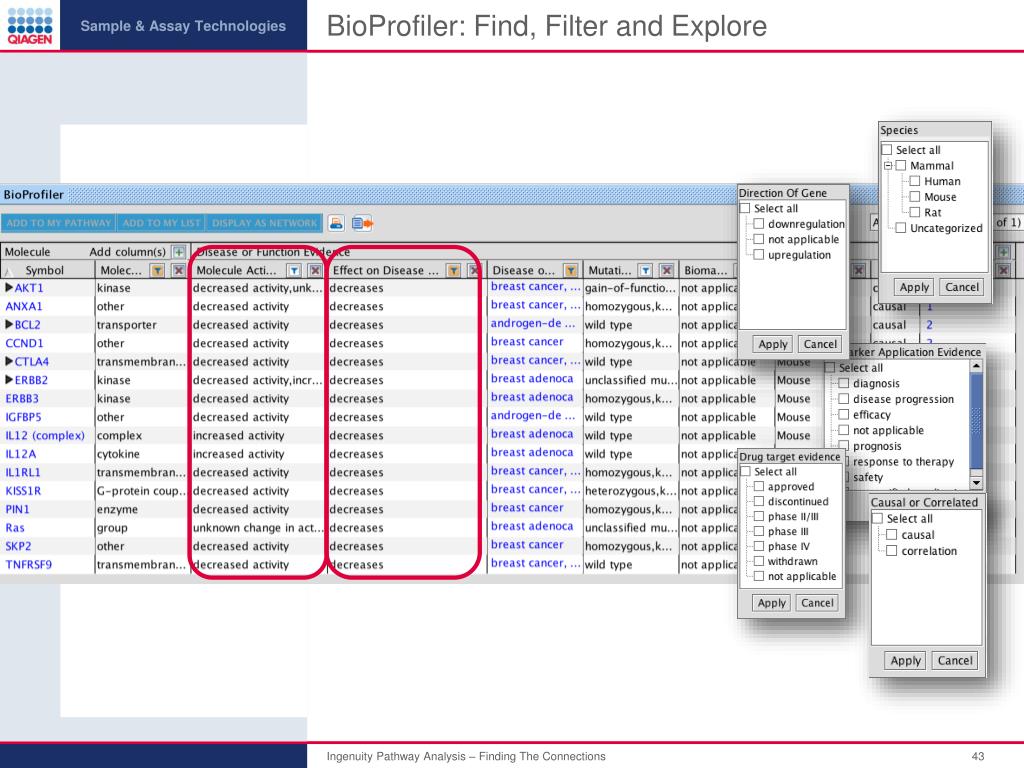This screenshot has height=768, width=1024.
Task: Open the filter icon on Mutati... column
Action: tap(645, 270)
